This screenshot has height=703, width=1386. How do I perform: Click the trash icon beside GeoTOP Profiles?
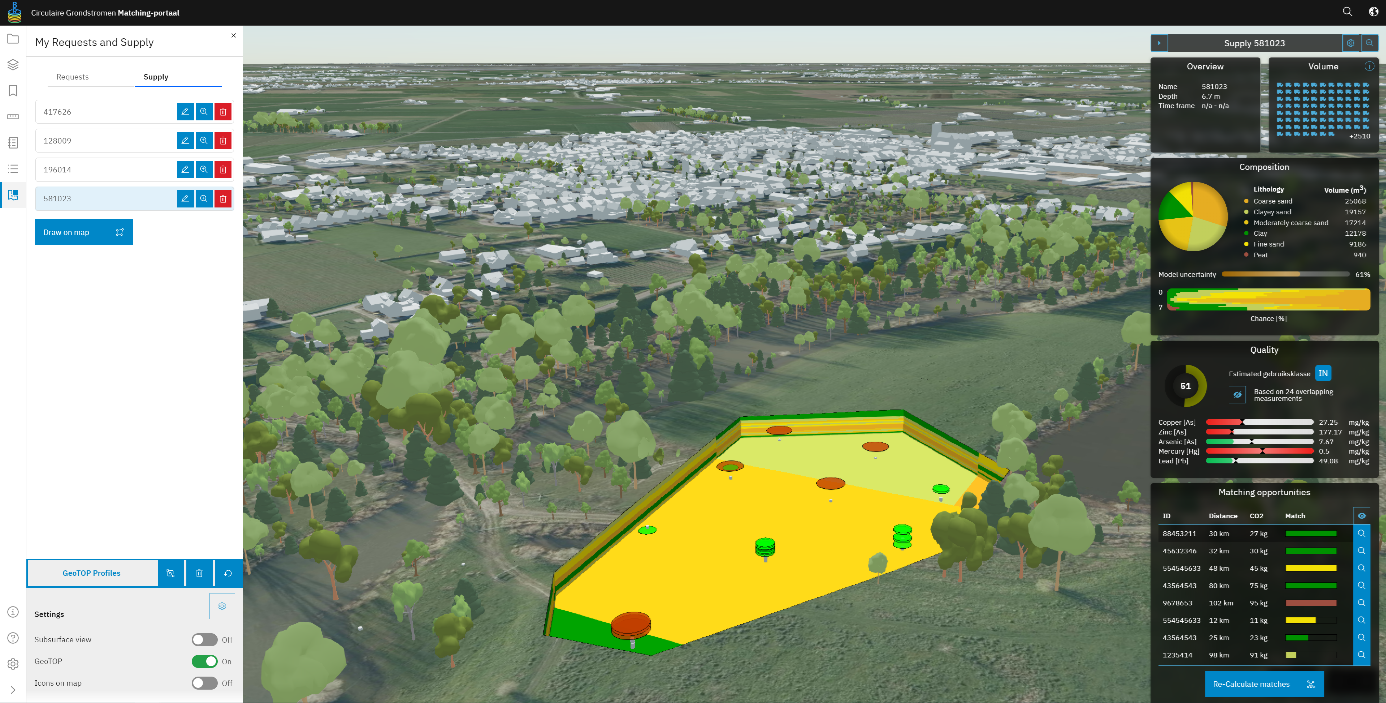click(x=199, y=573)
